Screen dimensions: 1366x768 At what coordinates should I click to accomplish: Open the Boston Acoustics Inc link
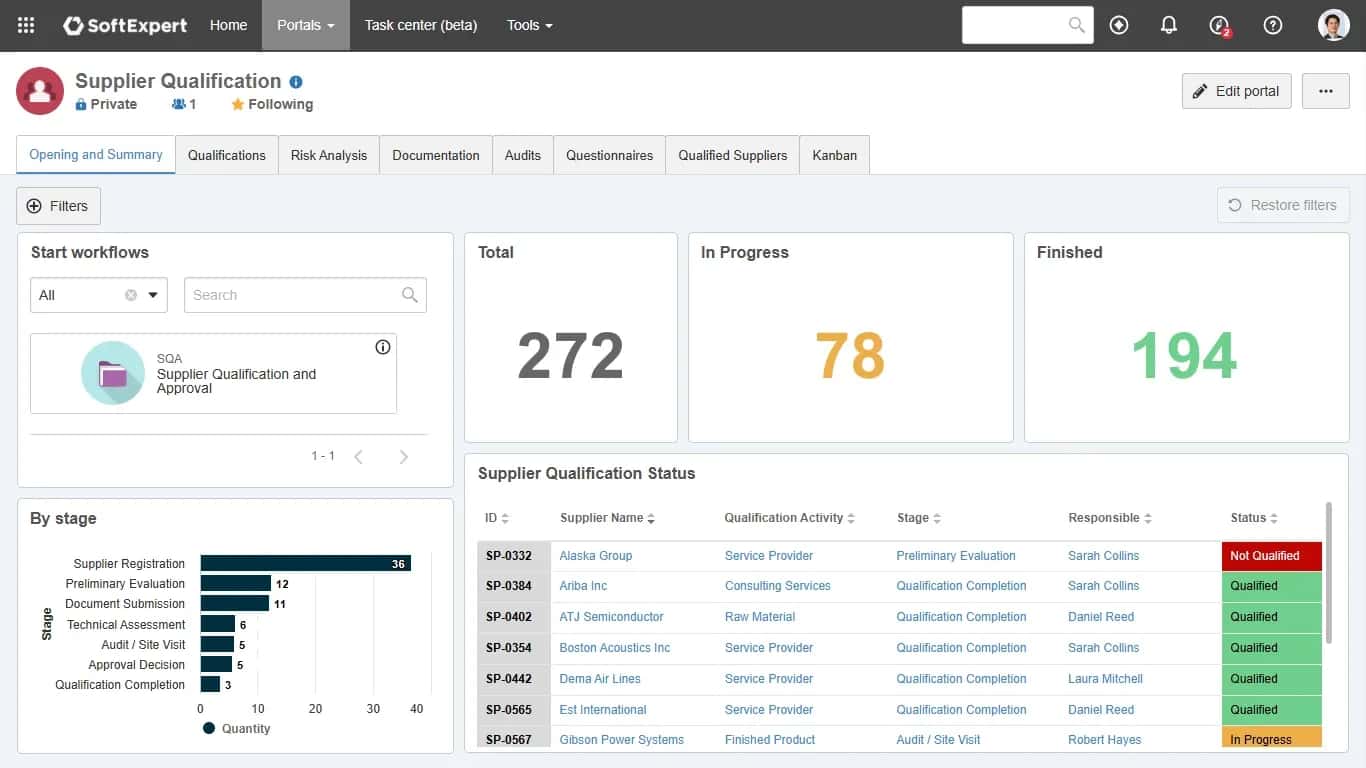[614, 648]
